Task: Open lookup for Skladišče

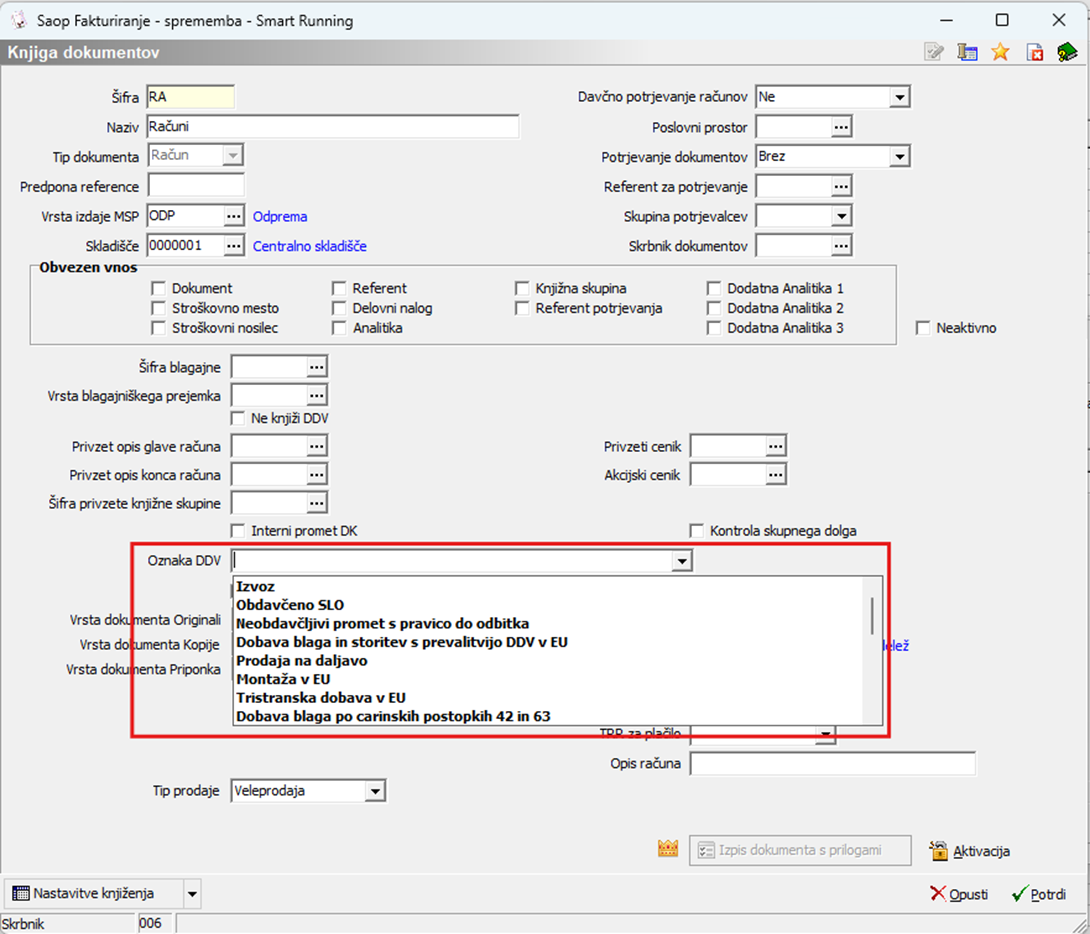Action: pyautogui.click(x=234, y=245)
